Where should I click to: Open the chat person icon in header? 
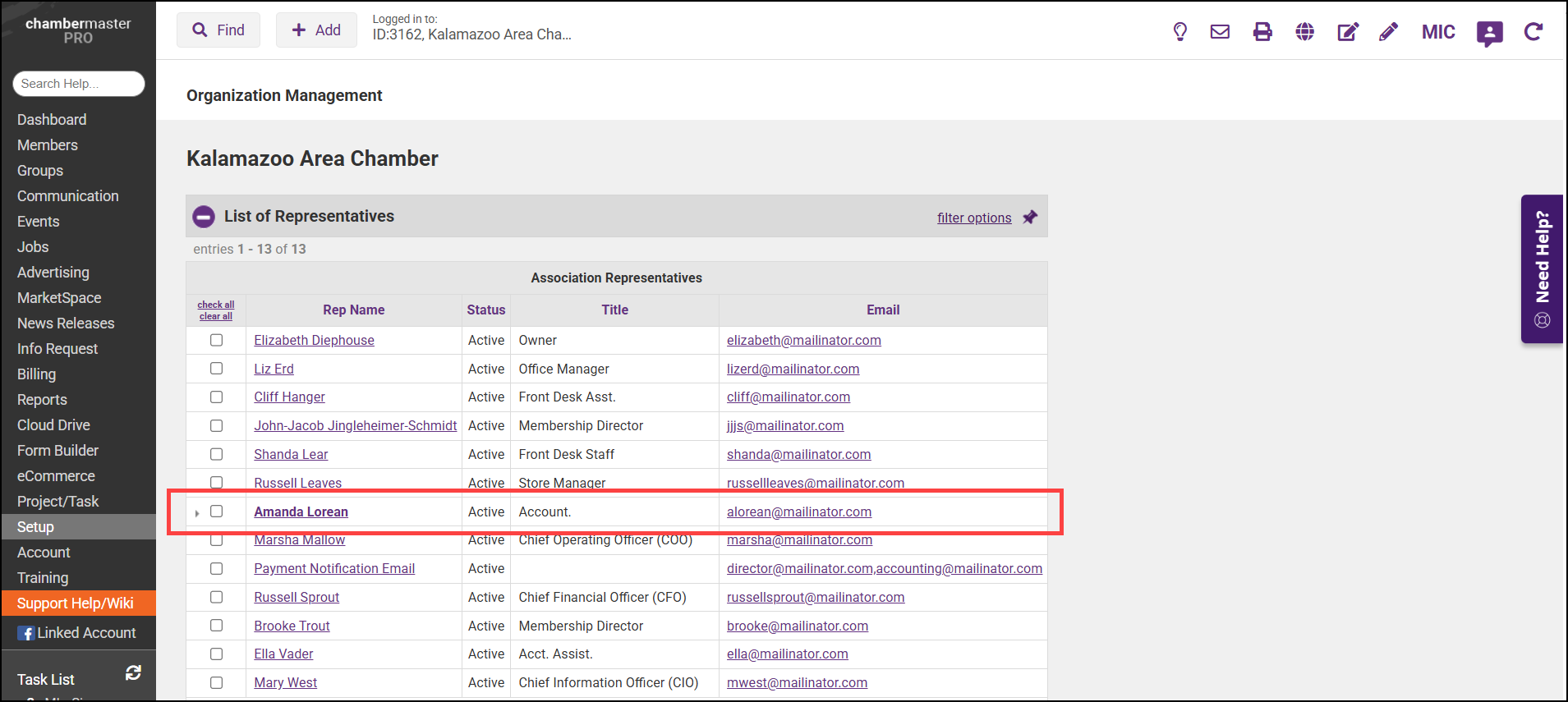(1489, 33)
